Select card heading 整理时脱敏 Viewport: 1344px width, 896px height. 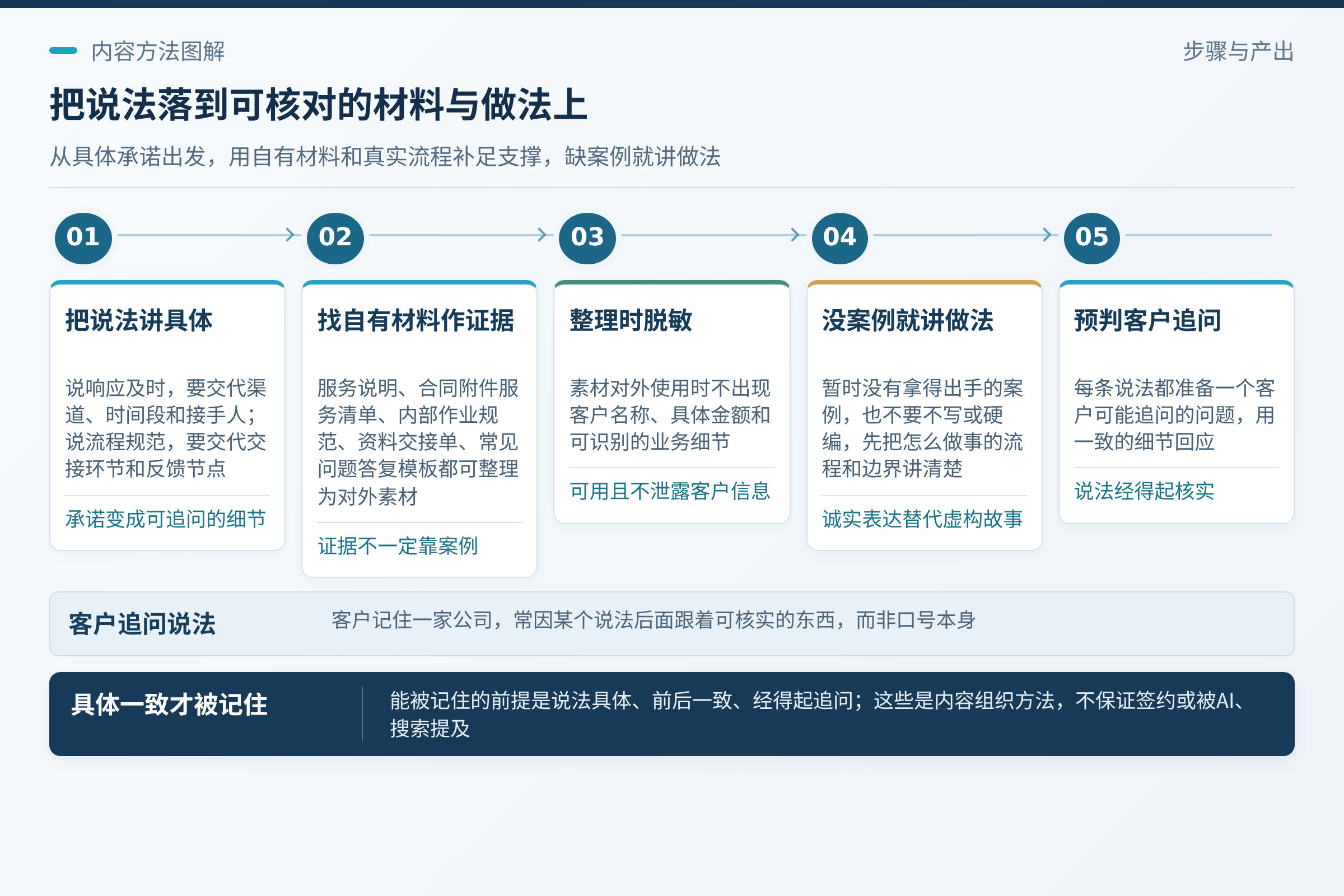(x=631, y=320)
